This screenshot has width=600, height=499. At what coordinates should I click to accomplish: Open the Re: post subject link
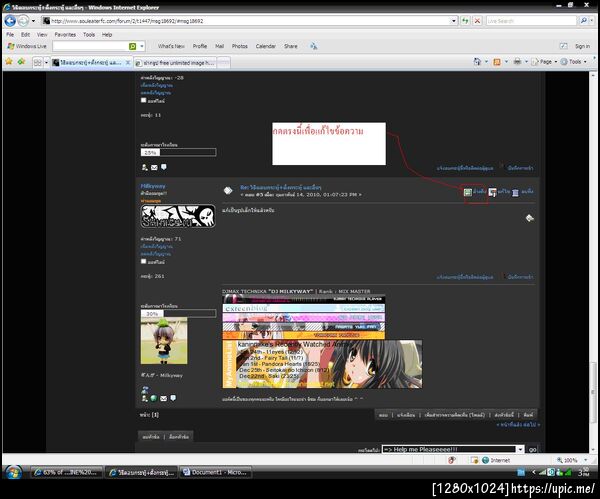pyautogui.click(x=280, y=187)
